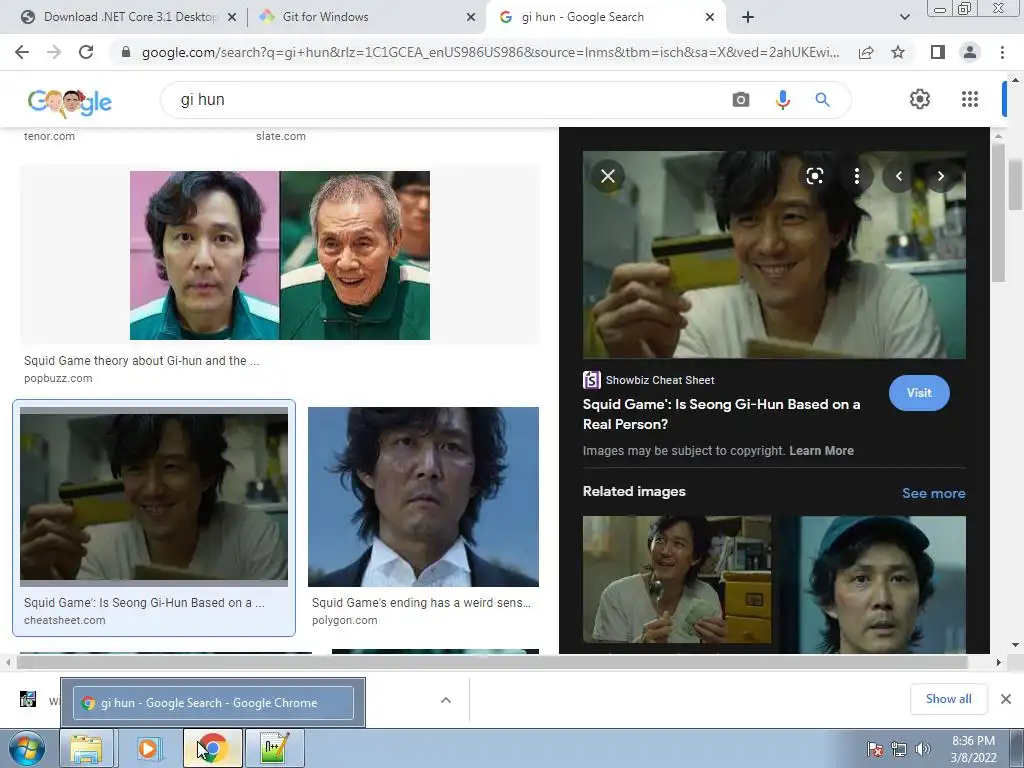Open the Chrome three-dot menu
Image resolution: width=1024 pixels, height=768 pixels.
[x=1002, y=52]
